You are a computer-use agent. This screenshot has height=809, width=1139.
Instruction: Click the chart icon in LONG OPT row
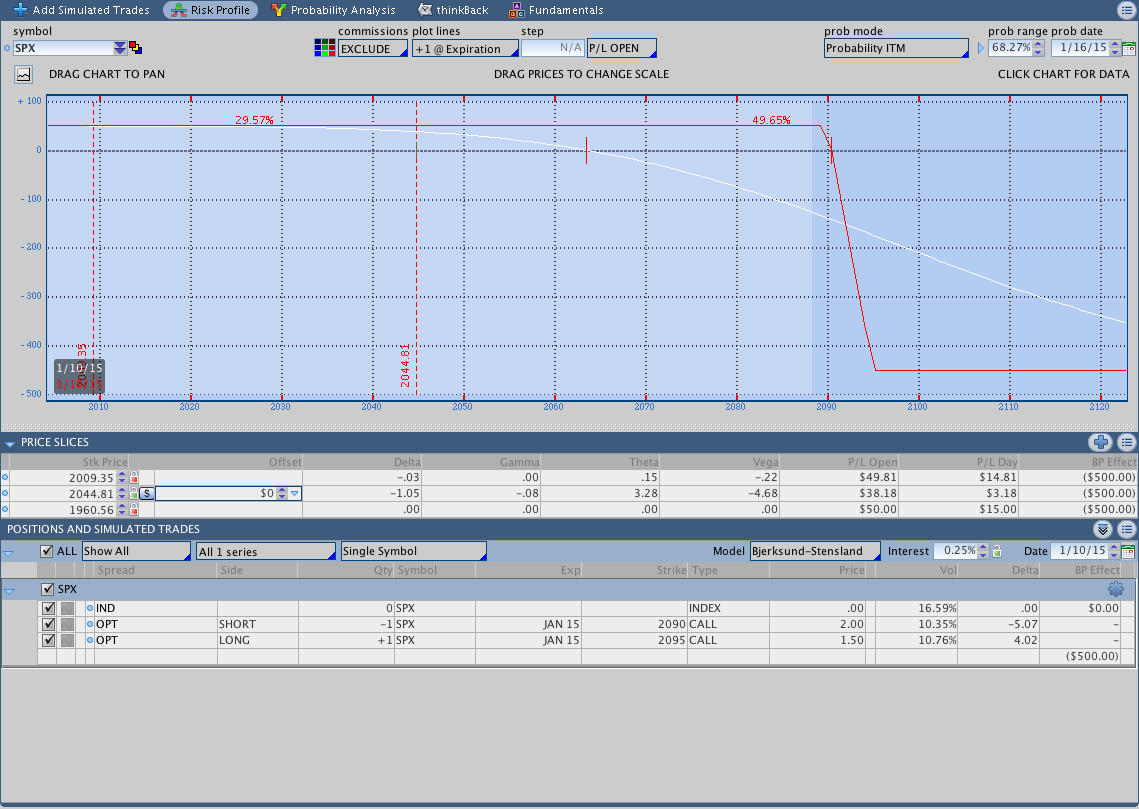pos(67,640)
